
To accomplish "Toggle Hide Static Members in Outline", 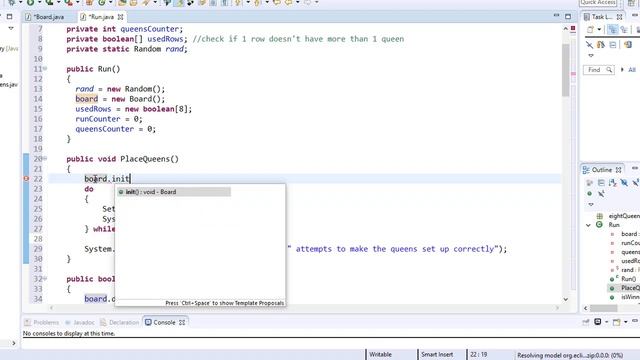I will click(x=636, y=182).
